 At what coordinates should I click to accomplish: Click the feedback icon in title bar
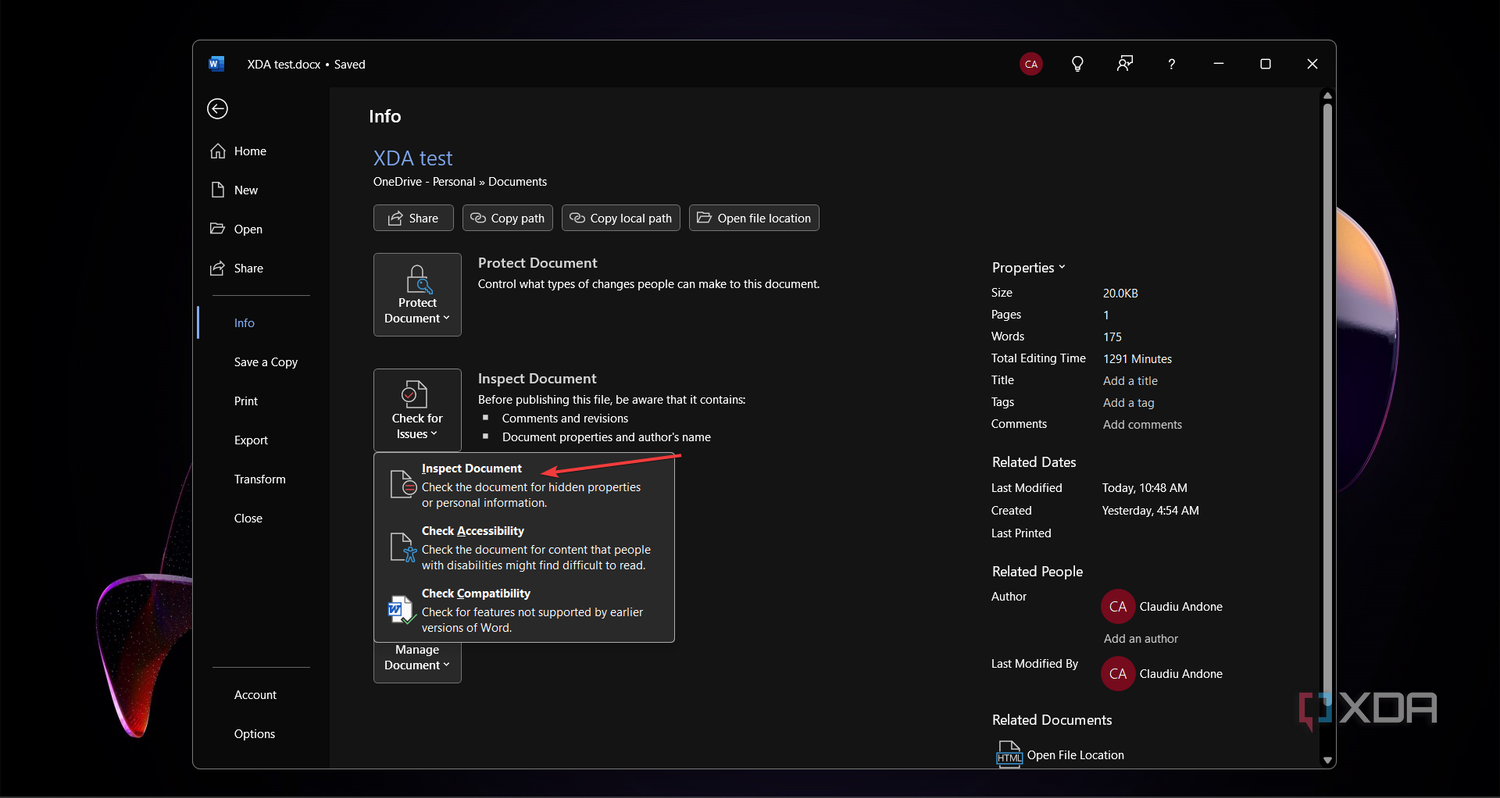[x=1125, y=64]
